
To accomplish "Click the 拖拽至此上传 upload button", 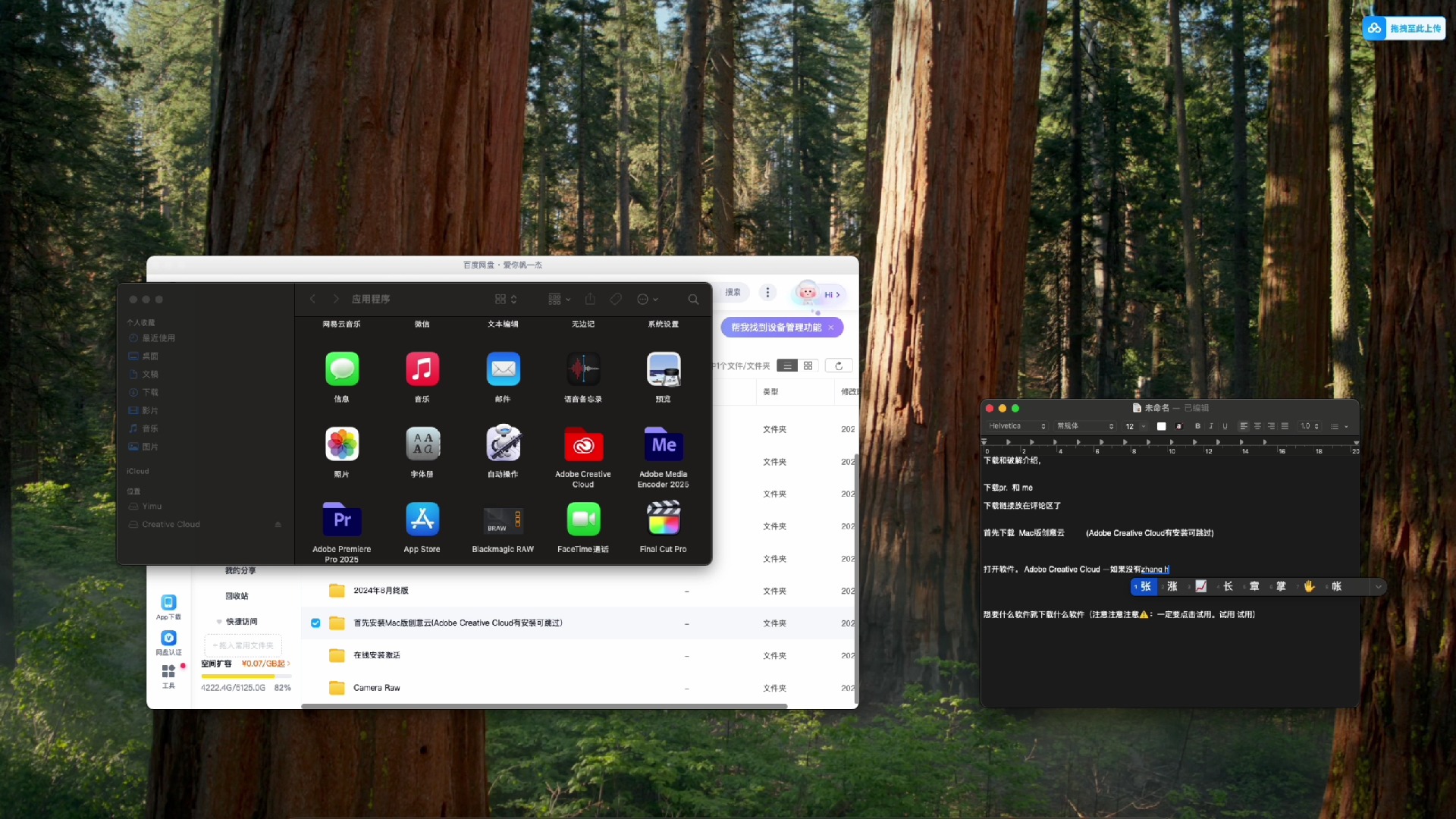I will [x=1404, y=28].
